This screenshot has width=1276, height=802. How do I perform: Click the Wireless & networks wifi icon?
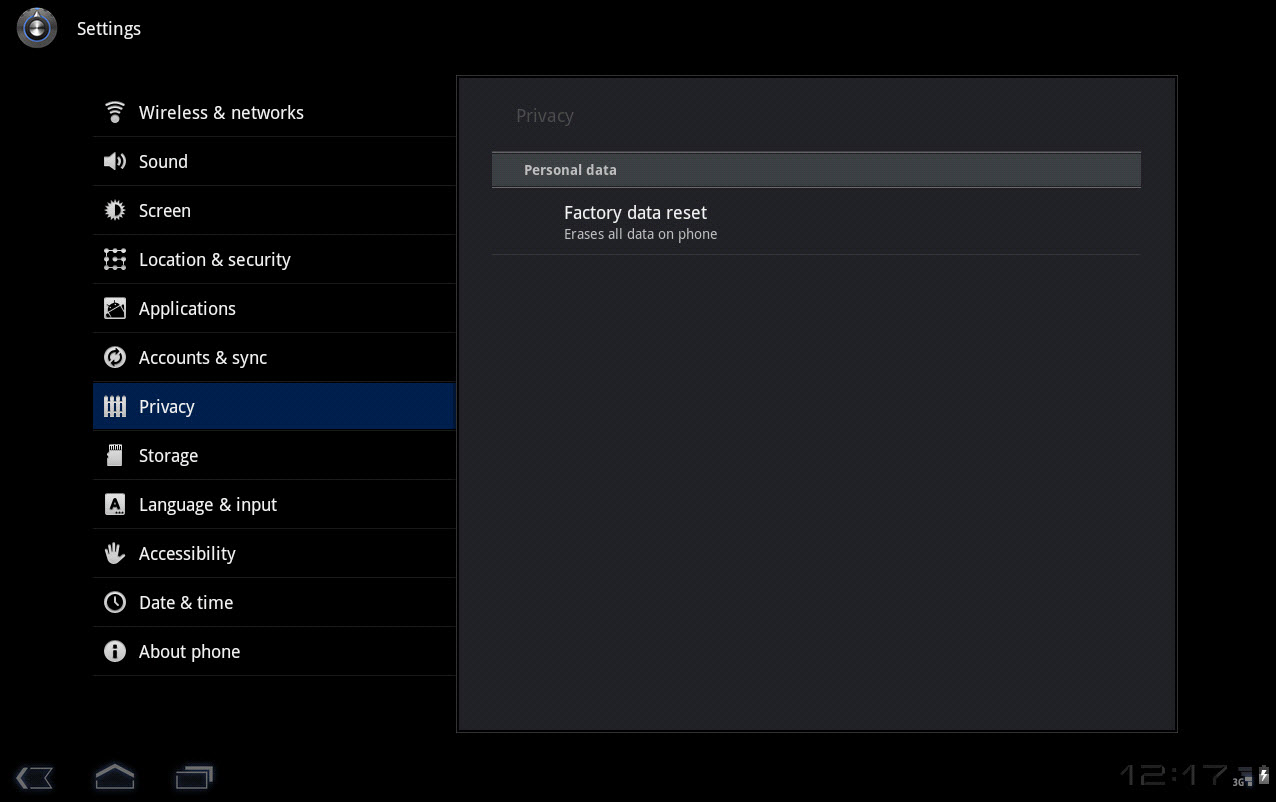click(x=115, y=112)
